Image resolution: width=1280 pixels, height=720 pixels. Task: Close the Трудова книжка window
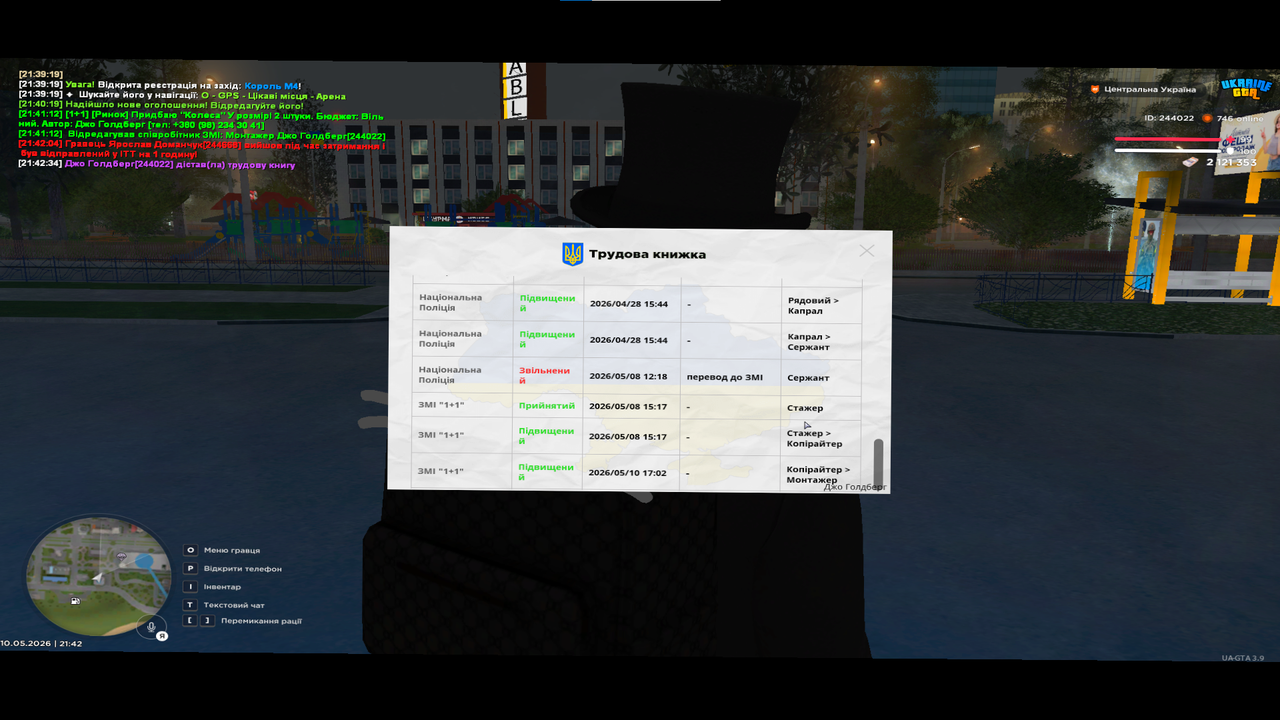click(x=867, y=251)
